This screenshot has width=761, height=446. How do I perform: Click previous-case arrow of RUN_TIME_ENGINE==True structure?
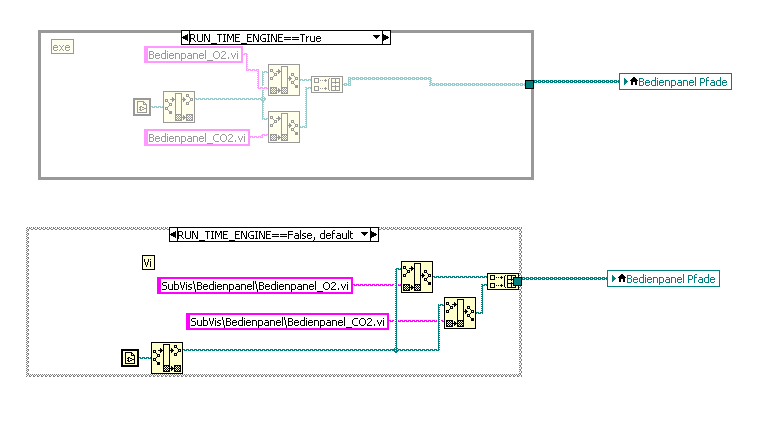[185, 38]
